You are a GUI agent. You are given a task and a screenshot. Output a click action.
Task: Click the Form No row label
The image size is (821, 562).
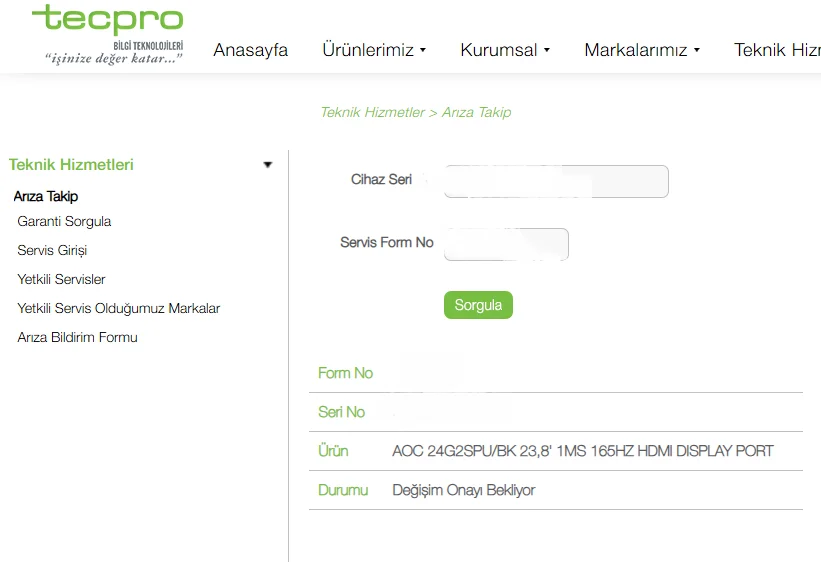tap(346, 373)
